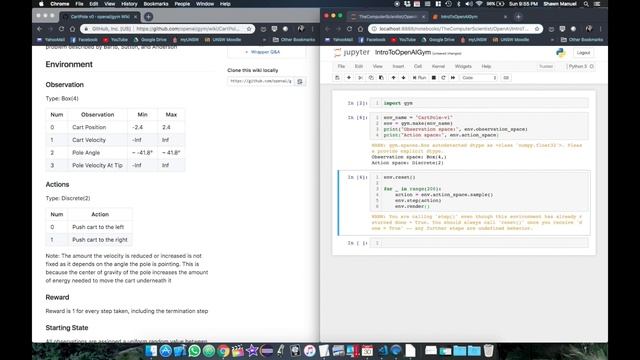Click the Jupyter logo
Screen dimensions: 640x360
(351, 53)
